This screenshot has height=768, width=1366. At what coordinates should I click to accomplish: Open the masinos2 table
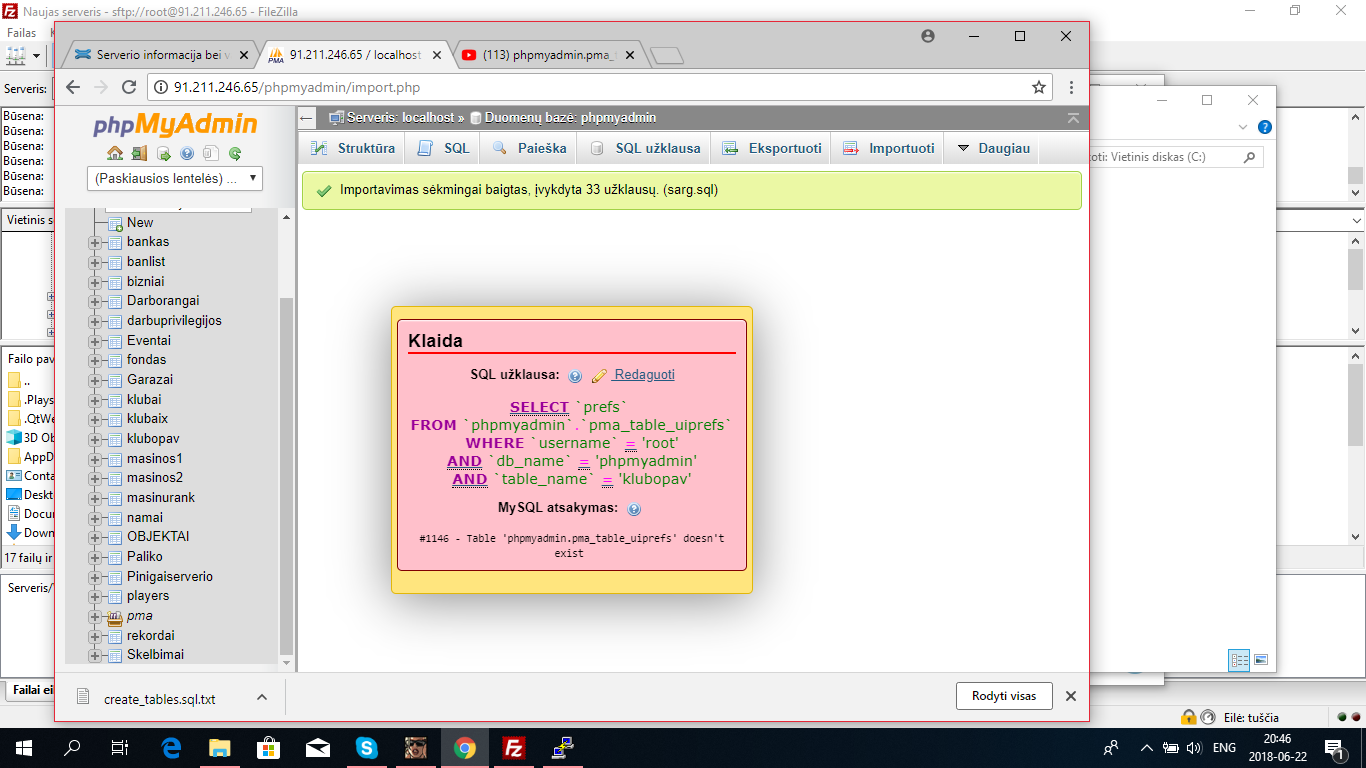[x=155, y=478]
